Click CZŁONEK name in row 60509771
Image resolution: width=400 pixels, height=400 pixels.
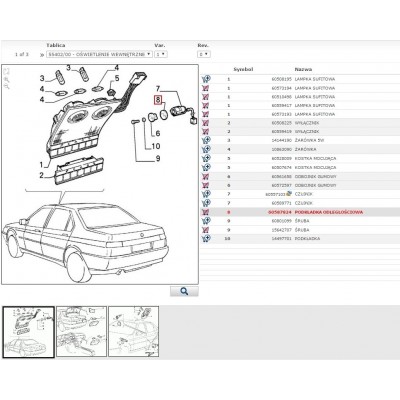click(304, 203)
